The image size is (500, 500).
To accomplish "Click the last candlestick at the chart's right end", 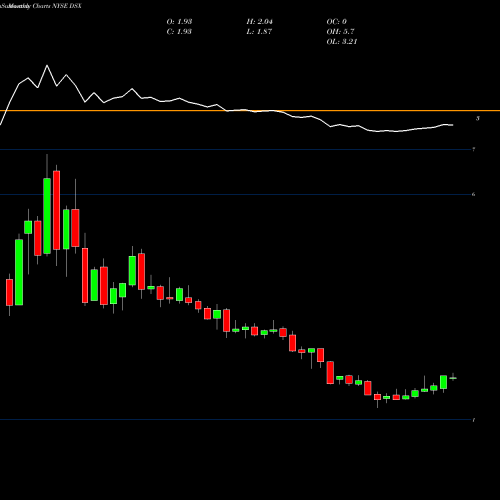I will pos(453,378).
